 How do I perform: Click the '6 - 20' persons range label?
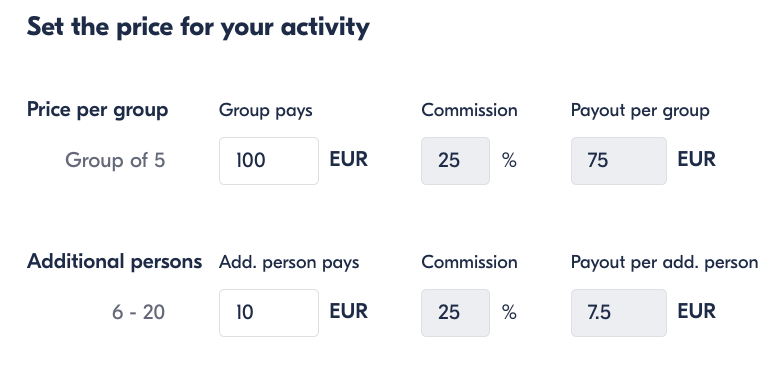click(x=138, y=312)
